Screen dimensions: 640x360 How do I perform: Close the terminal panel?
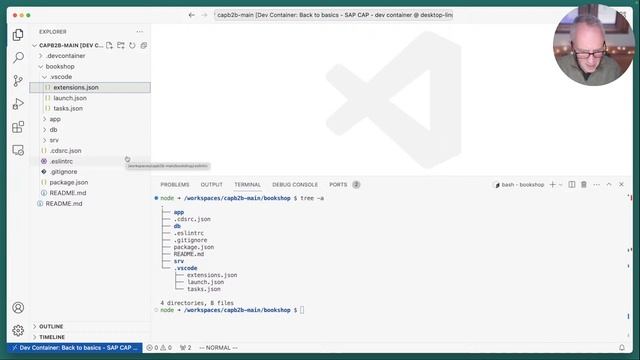(621, 184)
